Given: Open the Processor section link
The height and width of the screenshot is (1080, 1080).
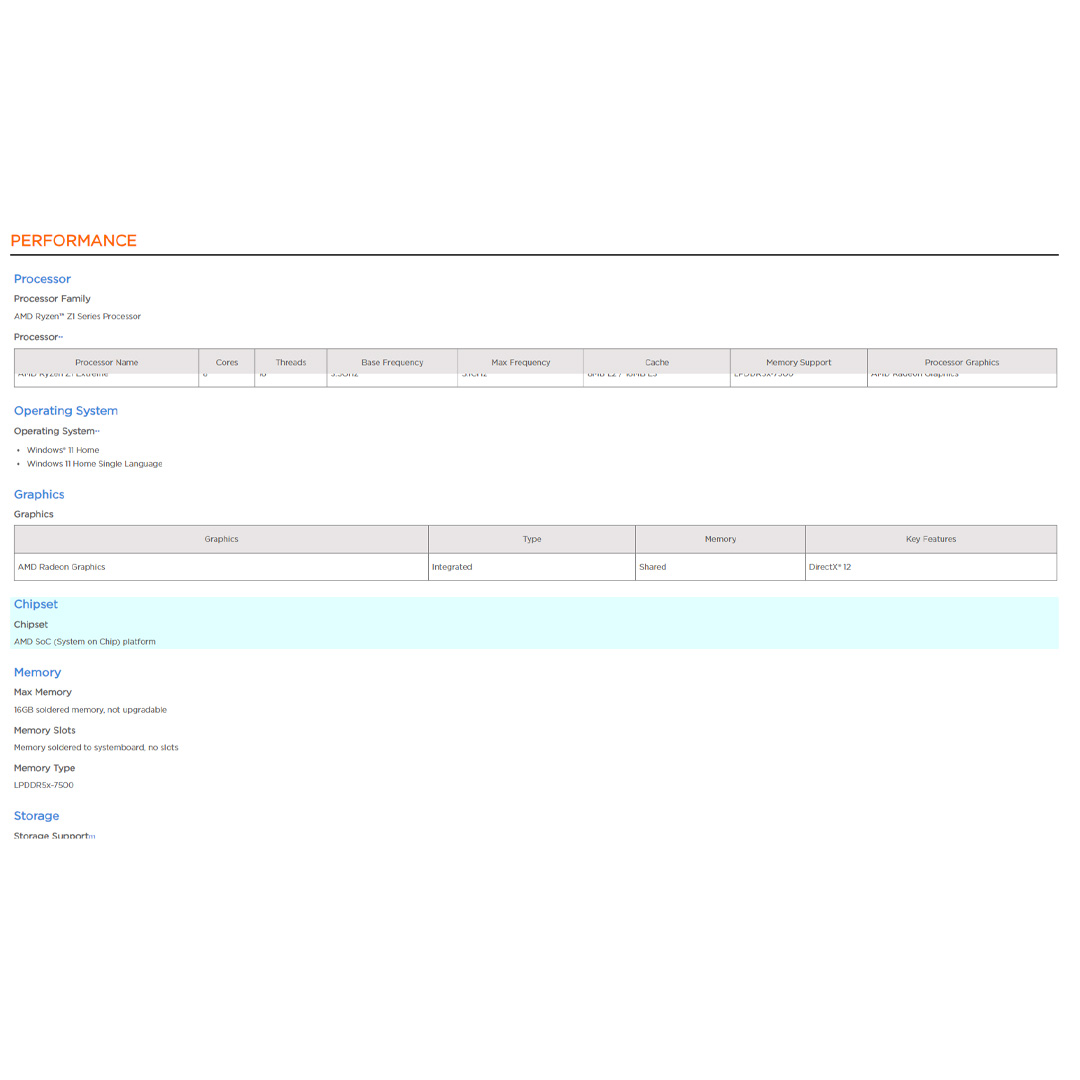Looking at the screenshot, I should click(42, 279).
